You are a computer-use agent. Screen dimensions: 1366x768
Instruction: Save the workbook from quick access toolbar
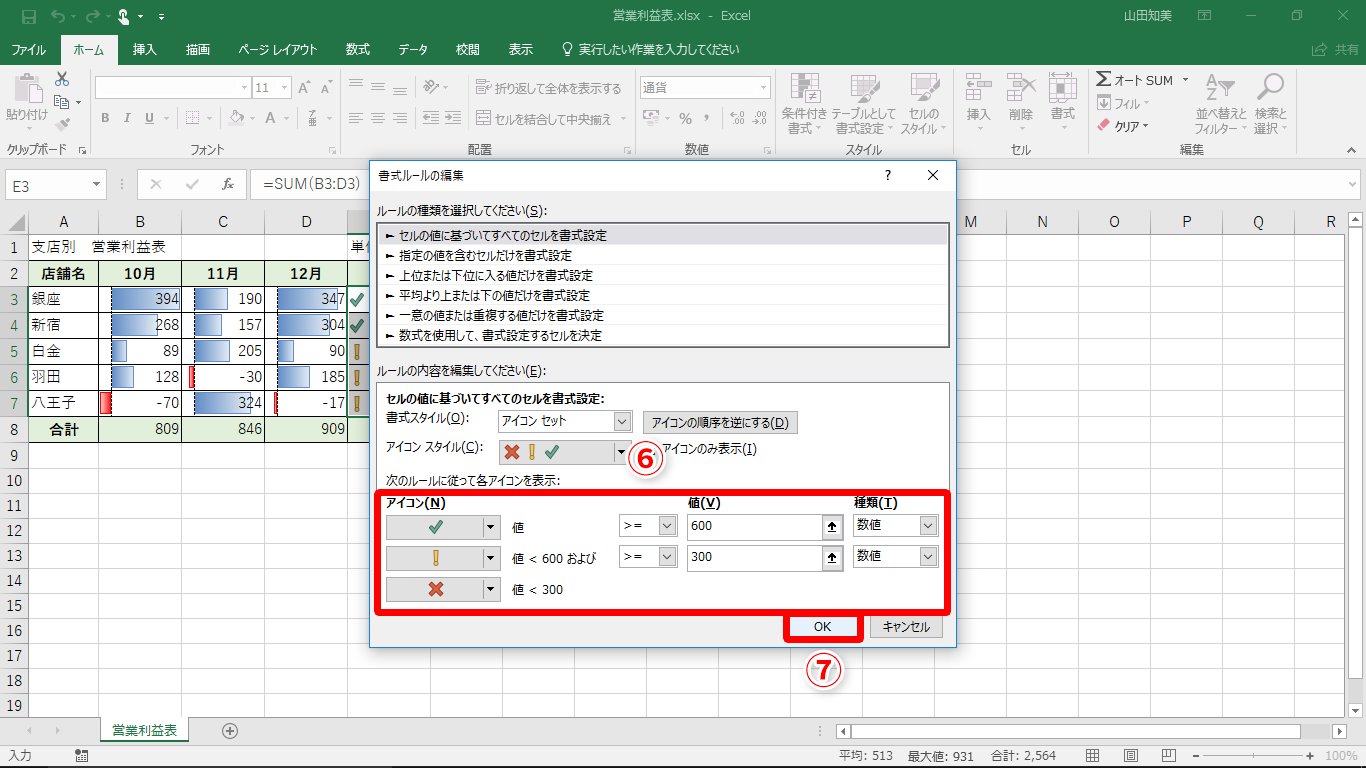pos(28,16)
